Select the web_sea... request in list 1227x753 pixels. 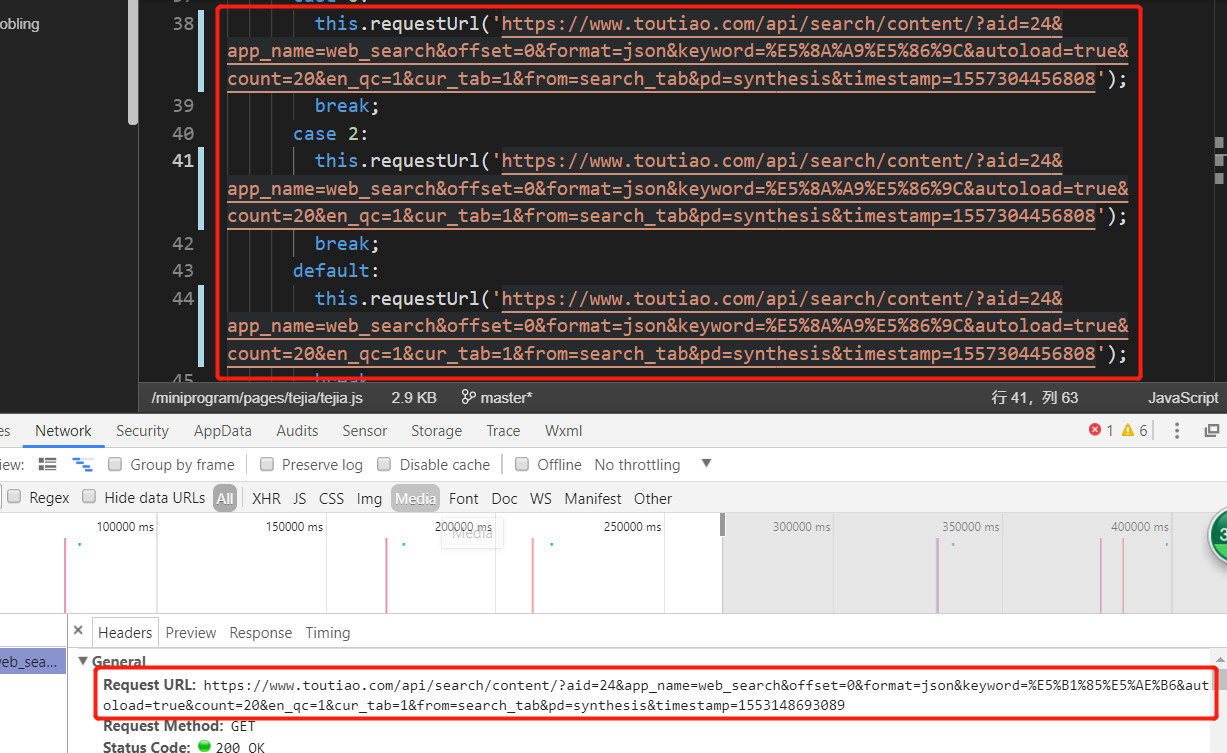click(32, 661)
